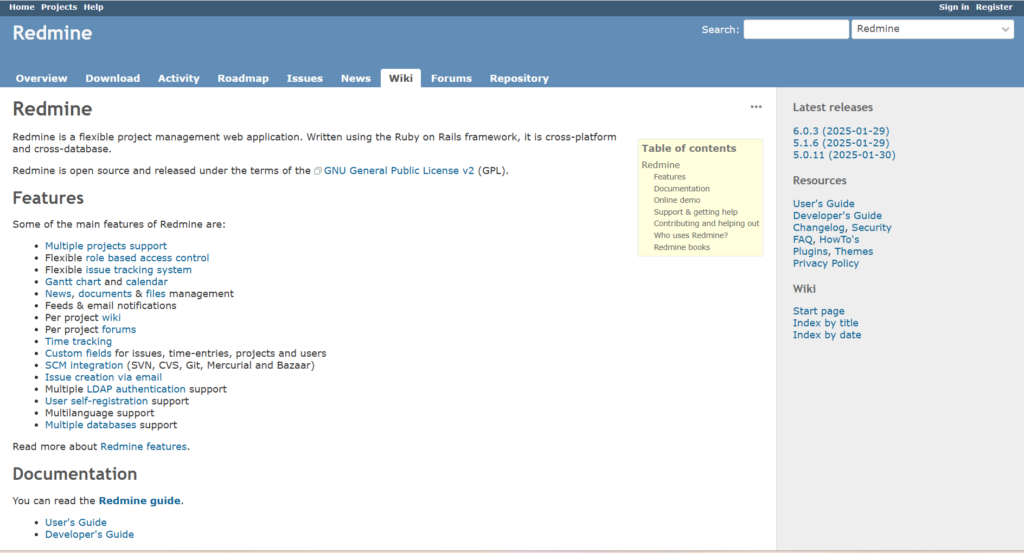The image size is (1024, 553).
Task: Switch to the Overview tab
Action: [x=41, y=78]
